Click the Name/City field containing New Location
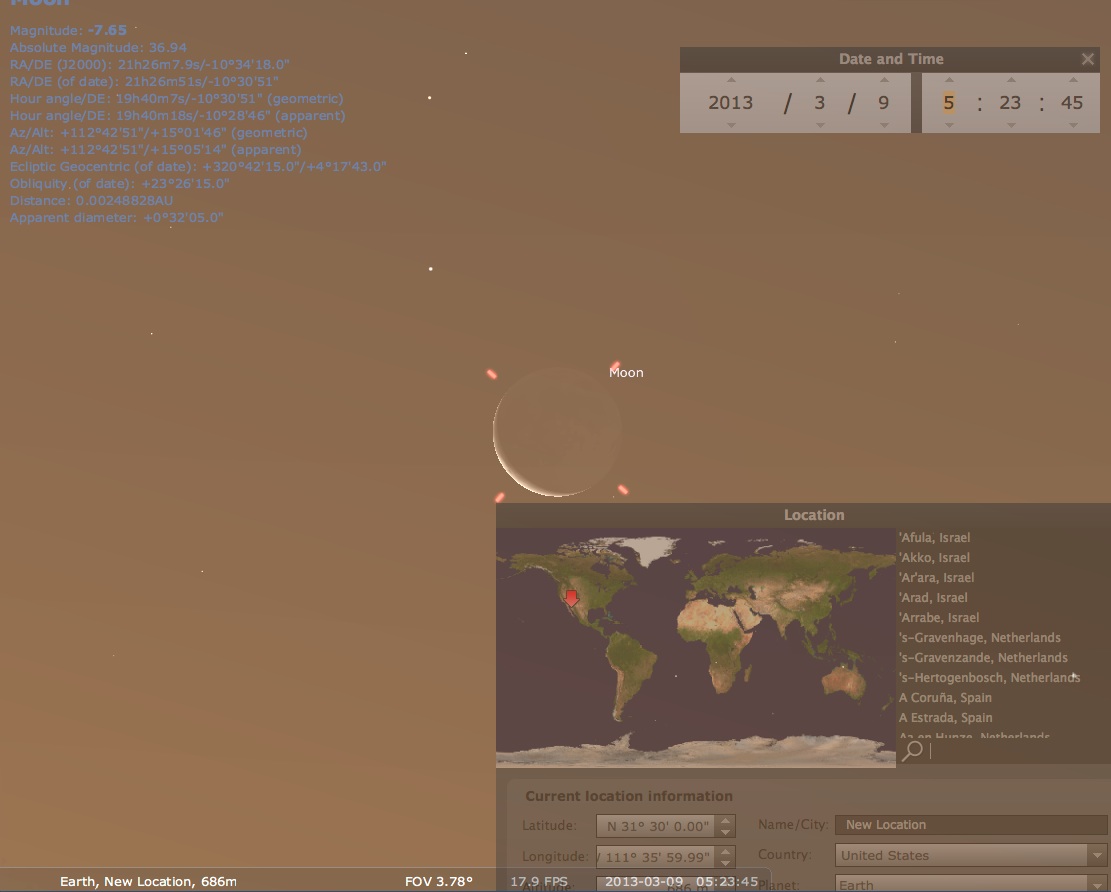This screenshot has height=892, width=1111. [969, 824]
